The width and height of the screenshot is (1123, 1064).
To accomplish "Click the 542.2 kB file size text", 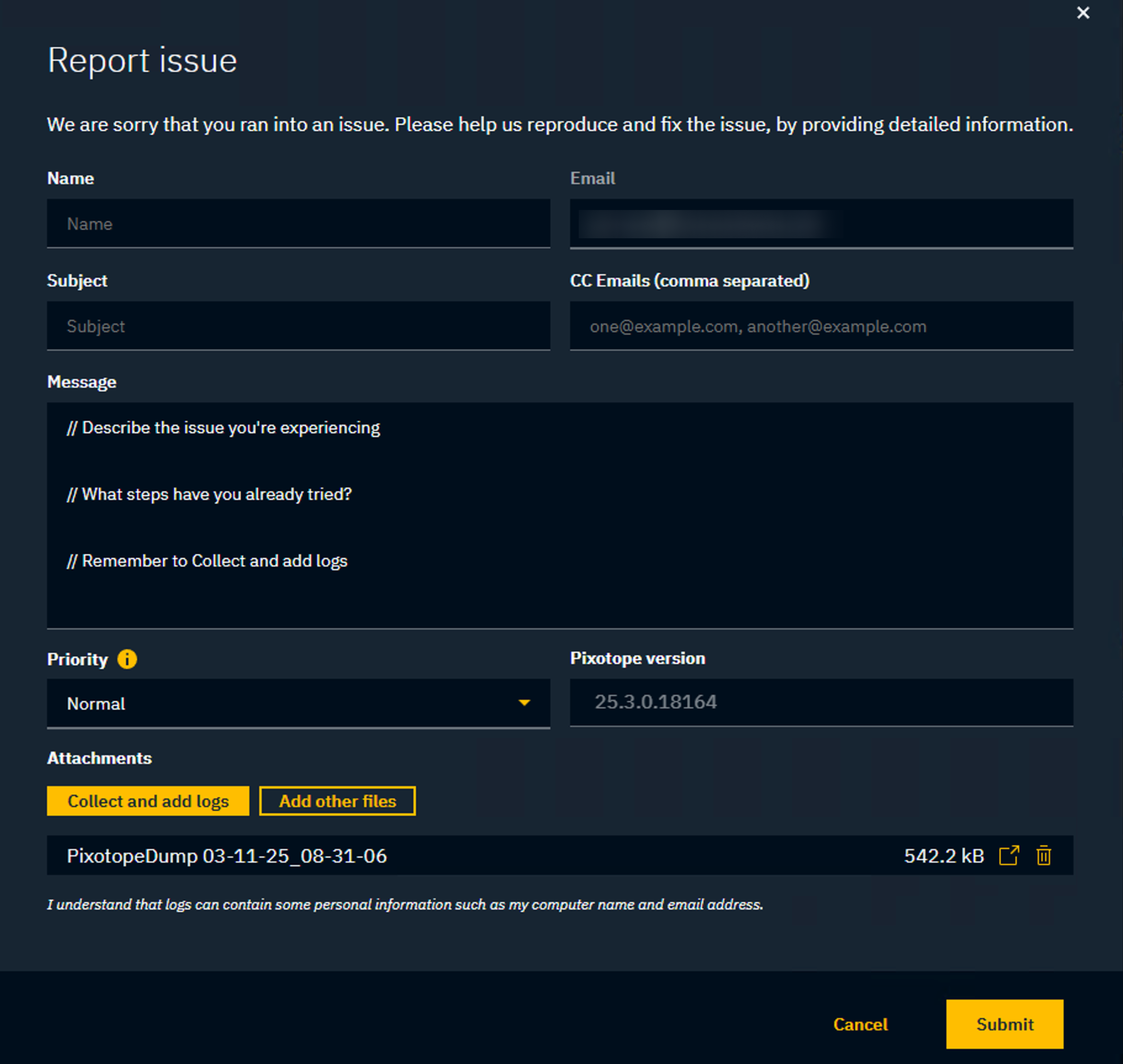I will 944,856.
